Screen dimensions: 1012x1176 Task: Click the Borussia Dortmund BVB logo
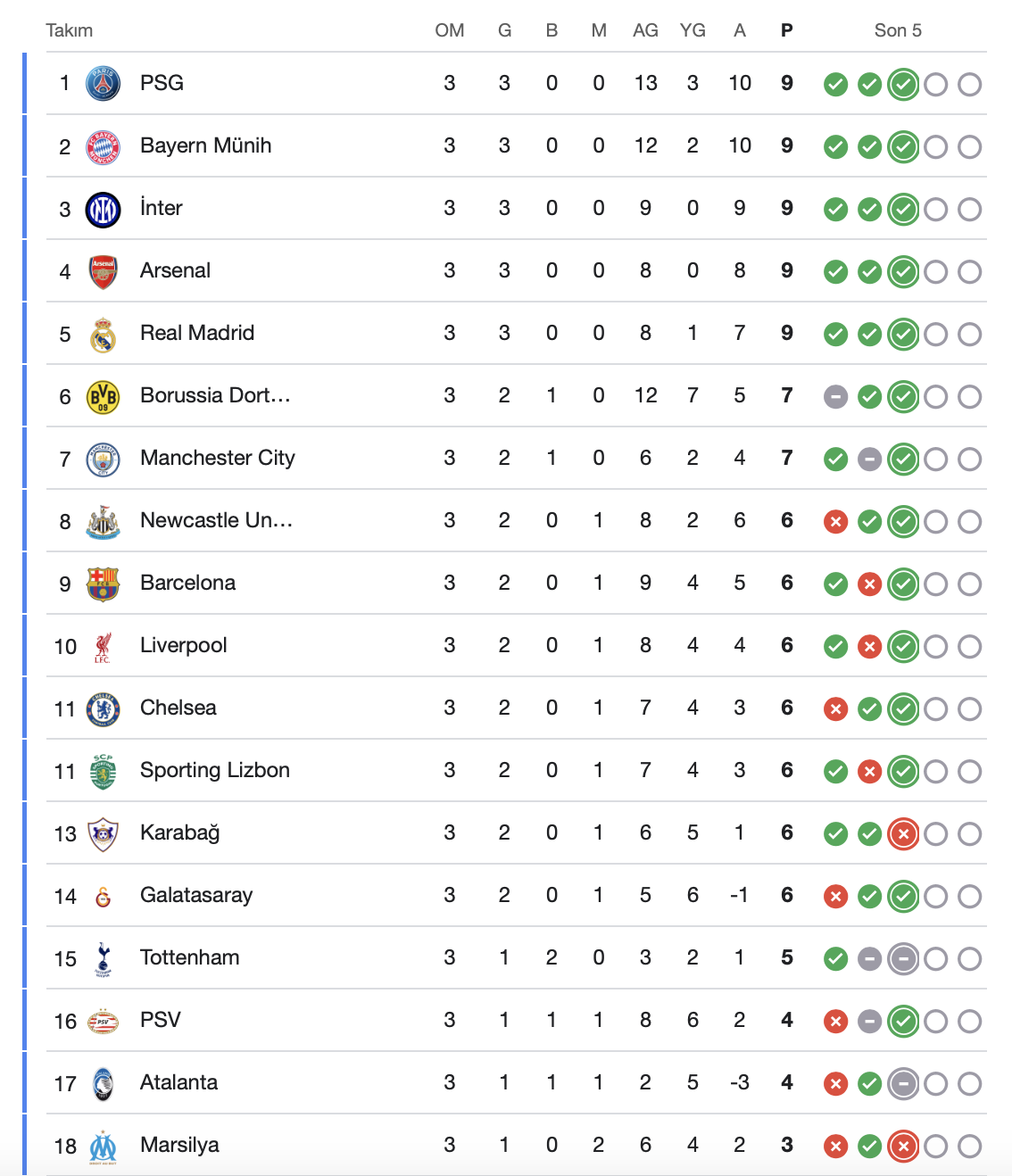coord(103,397)
